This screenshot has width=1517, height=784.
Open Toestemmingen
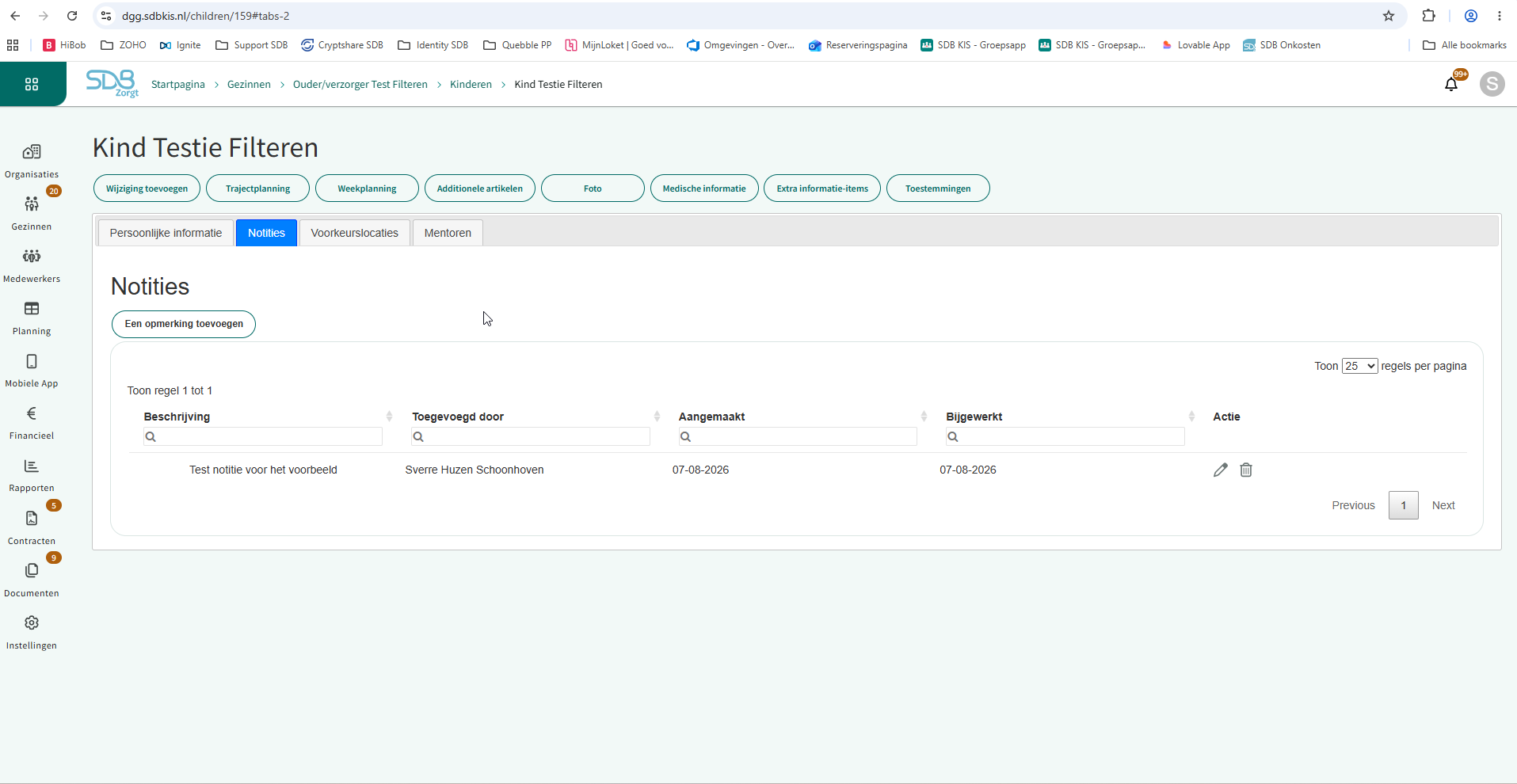coord(938,188)
